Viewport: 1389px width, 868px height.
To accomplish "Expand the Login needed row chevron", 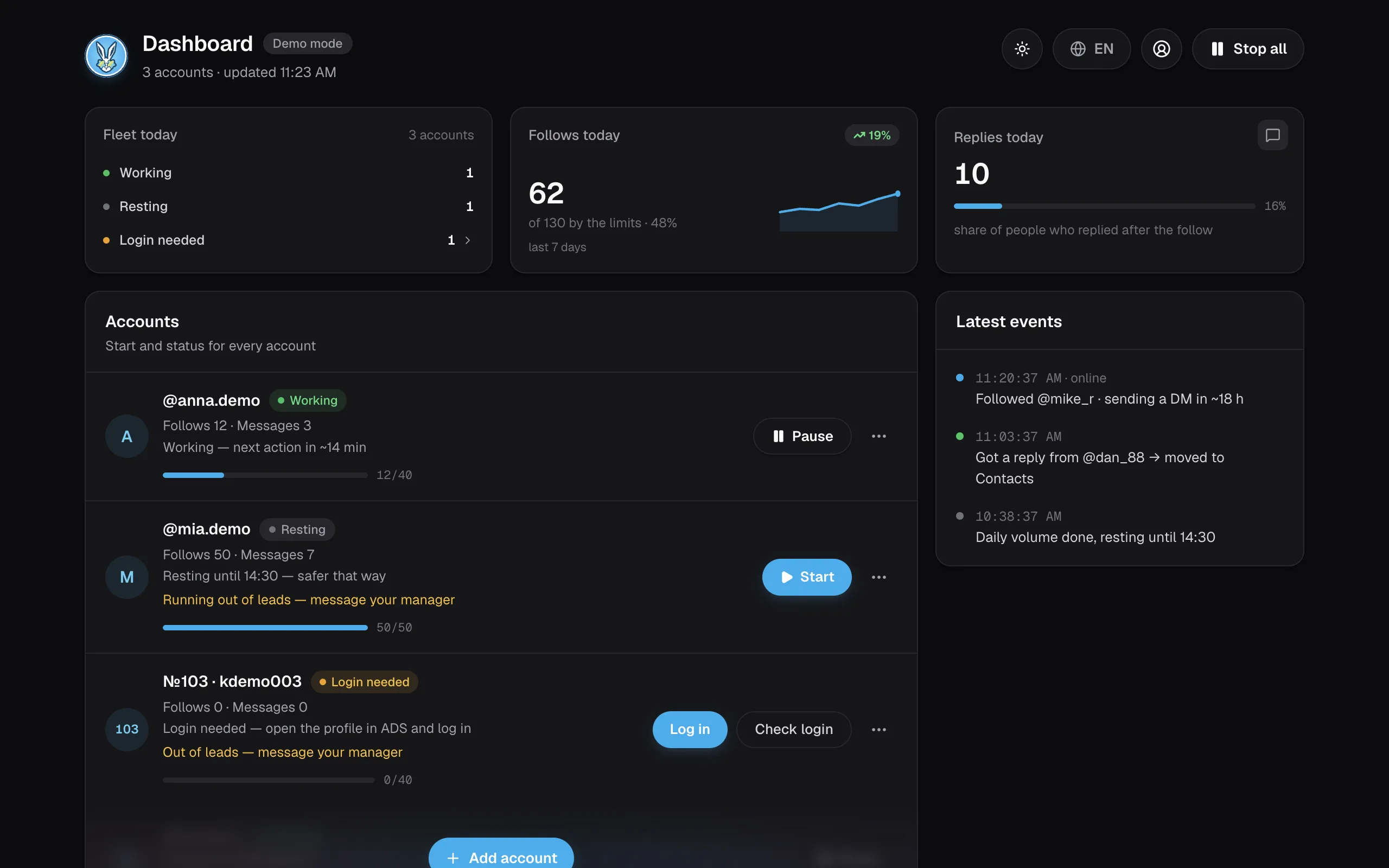I will (x=467, y=240).
